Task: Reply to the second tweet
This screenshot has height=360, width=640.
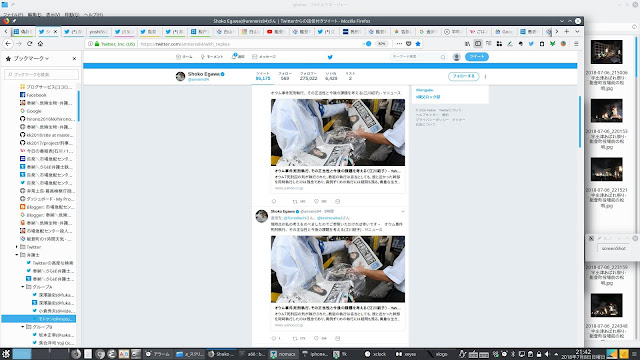Action: (274, 338)
